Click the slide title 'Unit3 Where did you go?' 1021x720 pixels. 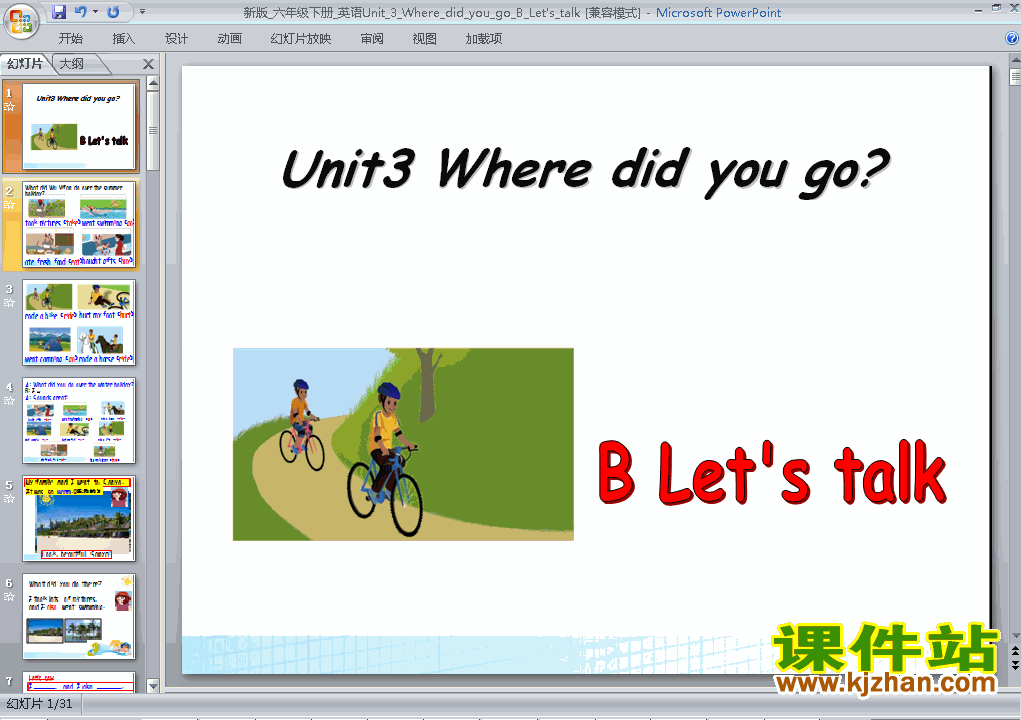click(585, 171)
